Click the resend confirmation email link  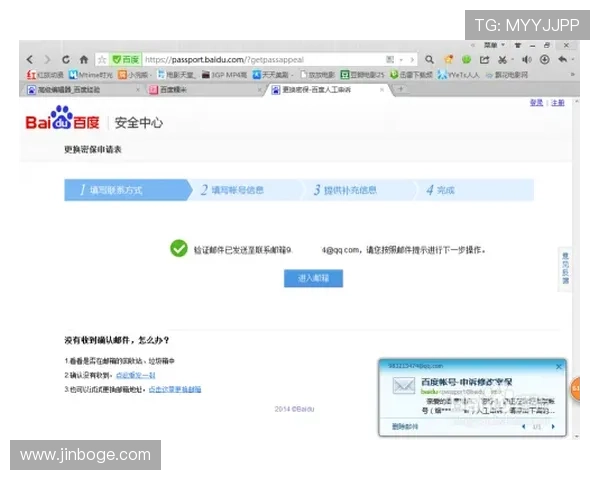[135, 375]
